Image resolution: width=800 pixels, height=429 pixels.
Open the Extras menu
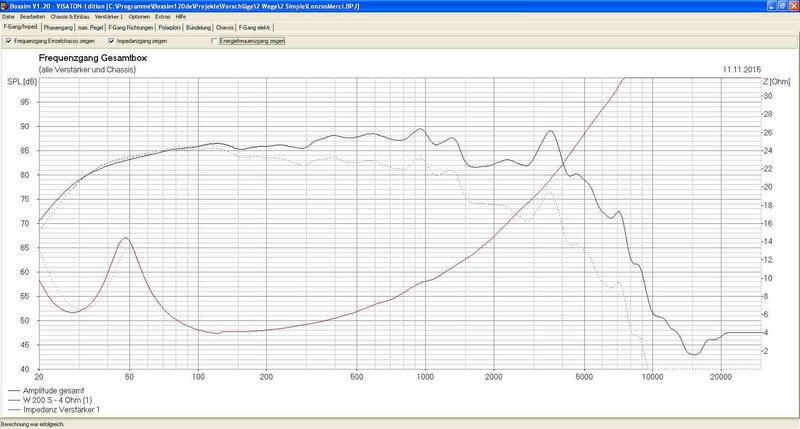163,18
